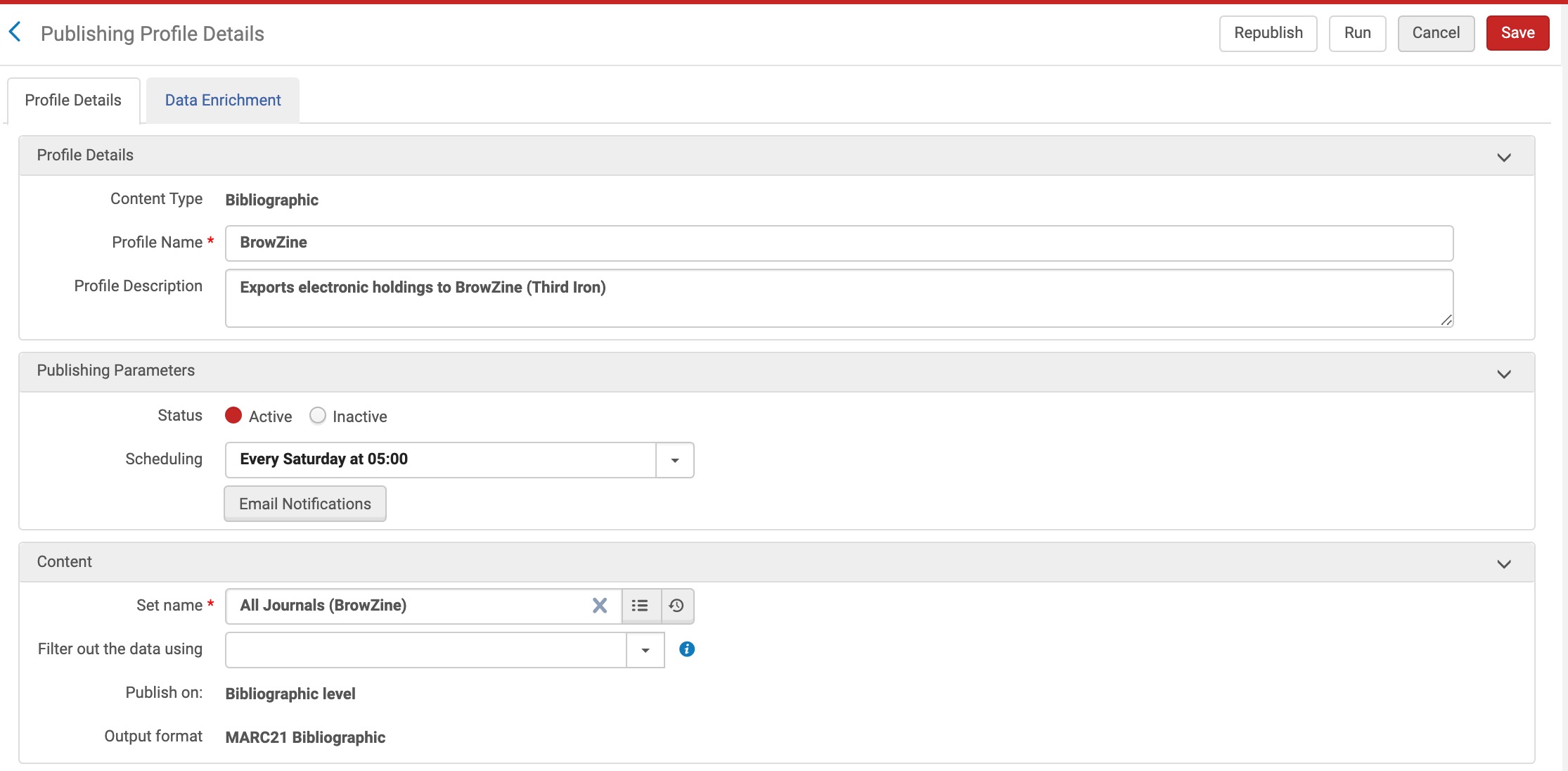Collapse the Content section
Screen dimensions: 1568x771
coord(1504,563)
